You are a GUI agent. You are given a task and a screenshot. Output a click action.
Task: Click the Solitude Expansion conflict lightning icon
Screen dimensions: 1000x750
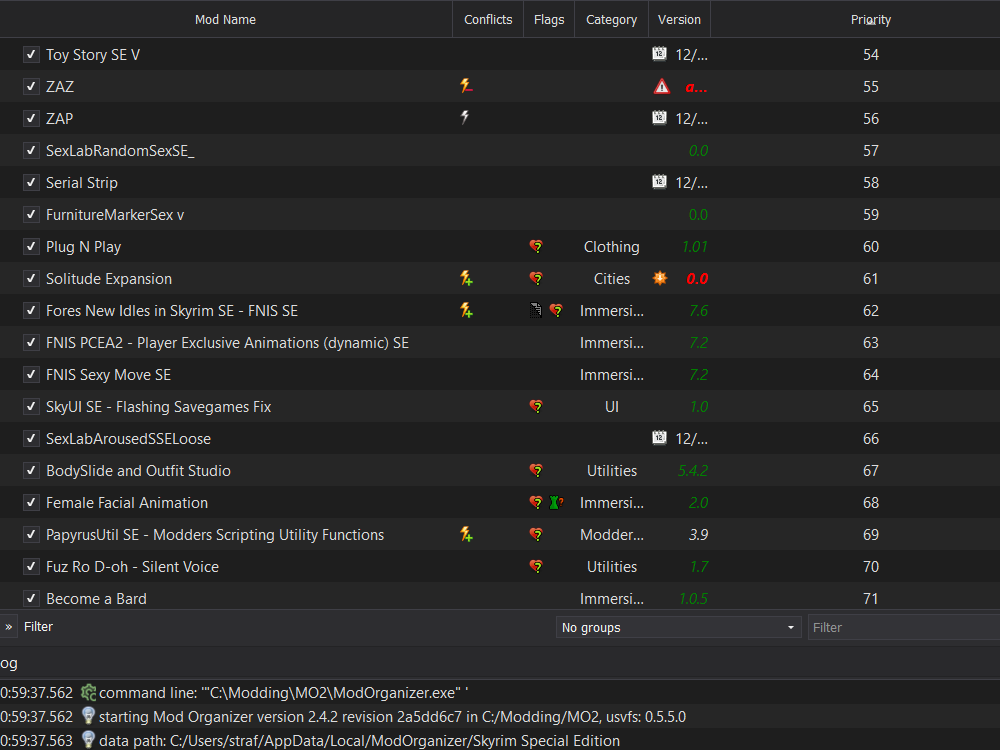click(x=466, y=278)
